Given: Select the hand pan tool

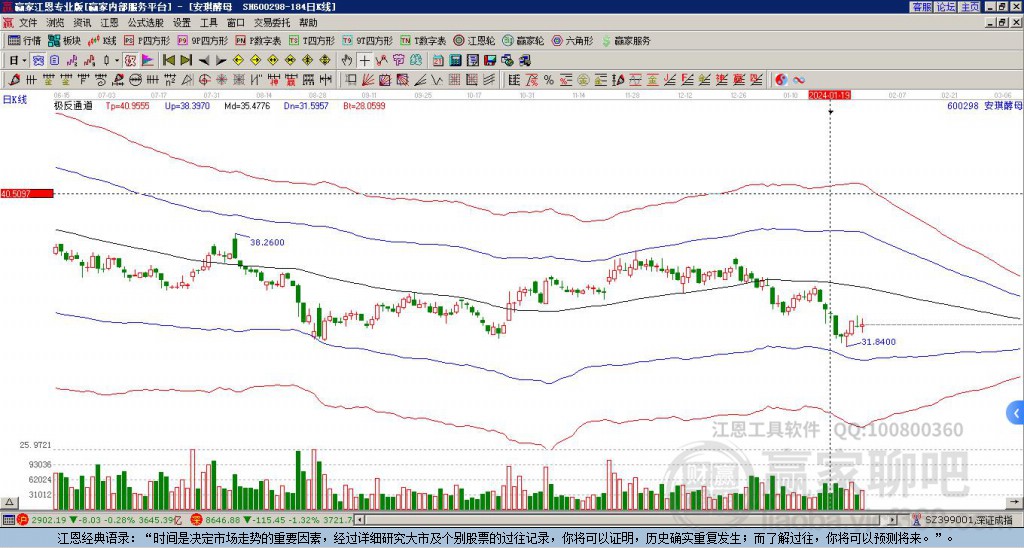Looking at the screenshot, I should click(346, 61).
